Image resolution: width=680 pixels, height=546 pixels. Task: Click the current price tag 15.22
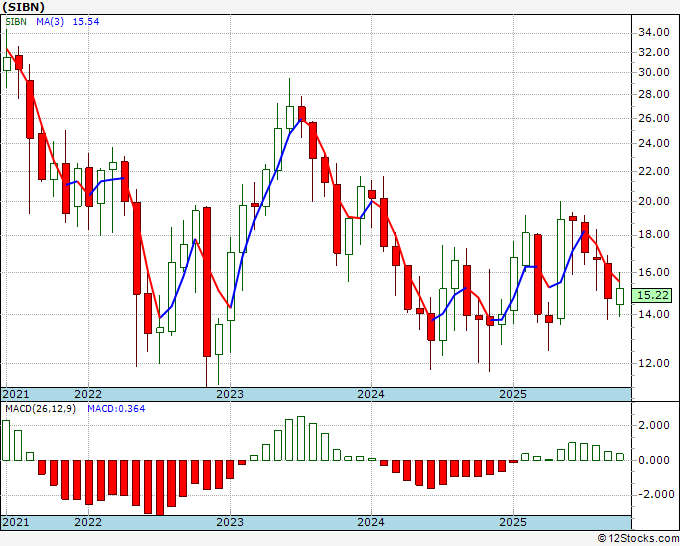(x=653, y=295)
